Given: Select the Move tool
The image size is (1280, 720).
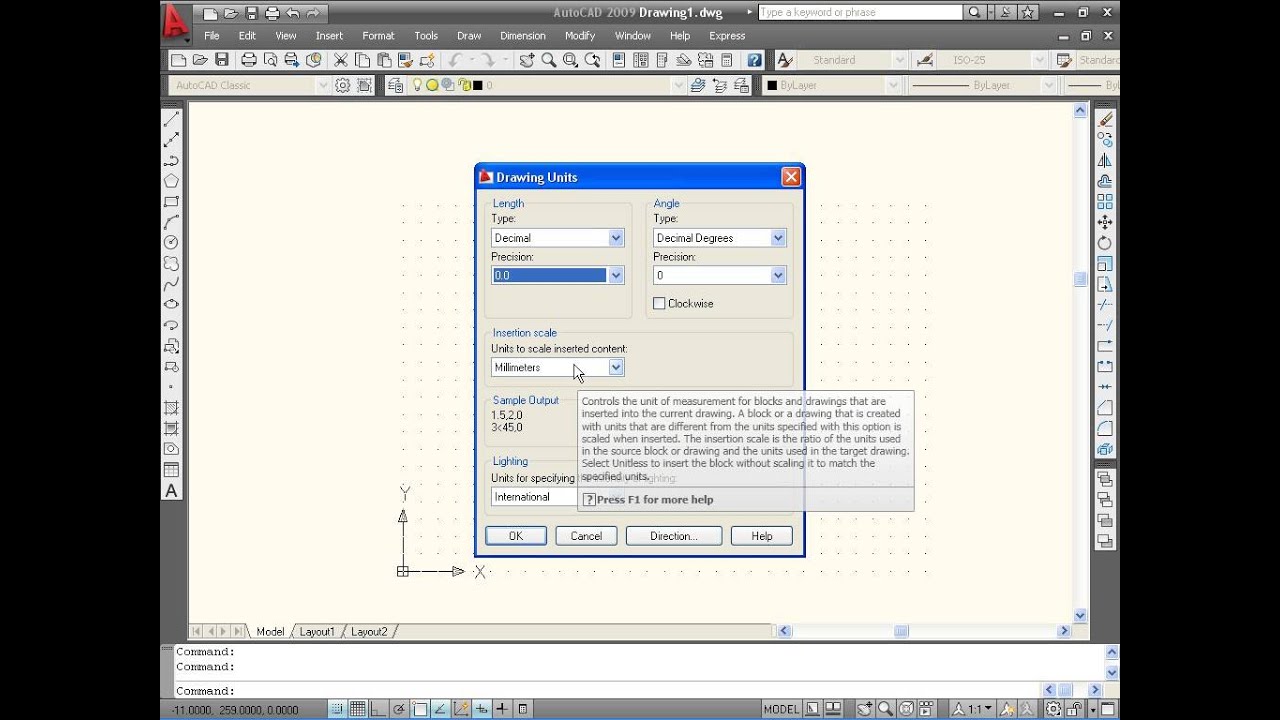Looking at the screenshot, I should 1105,222.
